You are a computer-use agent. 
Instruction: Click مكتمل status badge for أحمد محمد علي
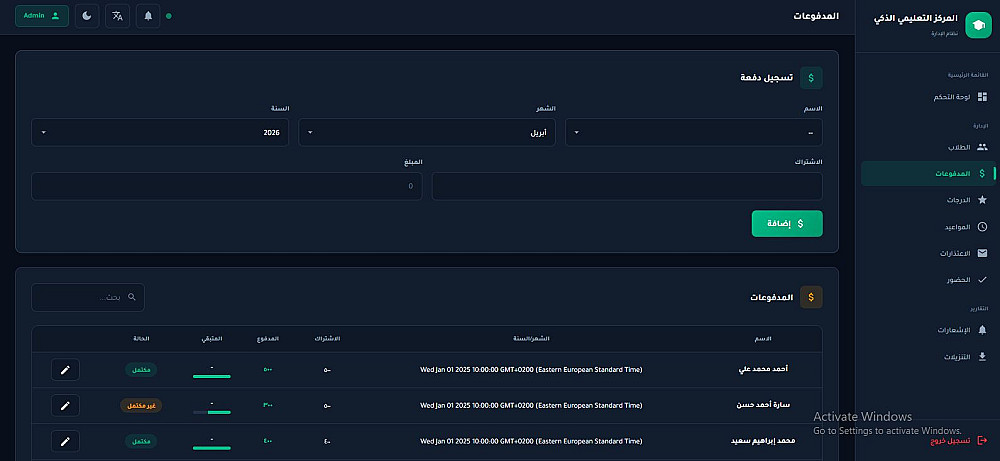[141, 370]
